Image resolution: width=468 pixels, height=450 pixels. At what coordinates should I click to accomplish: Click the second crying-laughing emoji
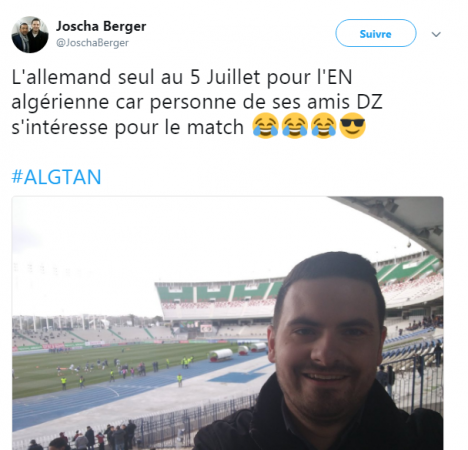(x=294, y=126)
